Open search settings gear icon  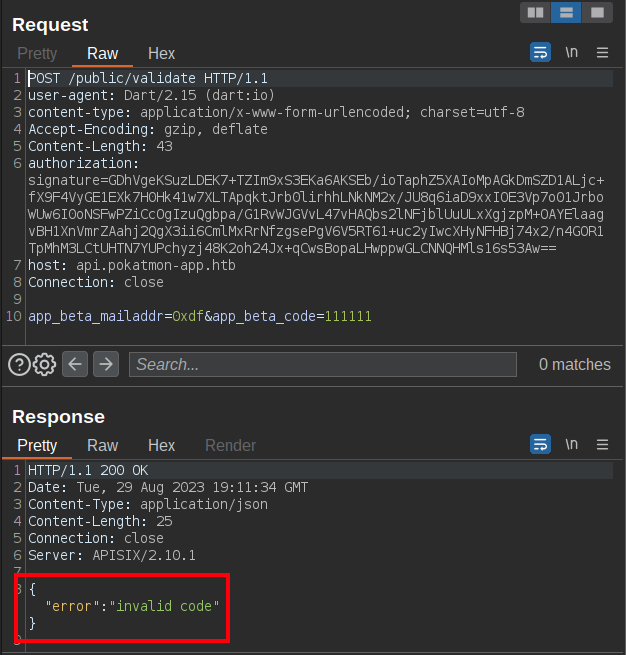click(44, 364)
